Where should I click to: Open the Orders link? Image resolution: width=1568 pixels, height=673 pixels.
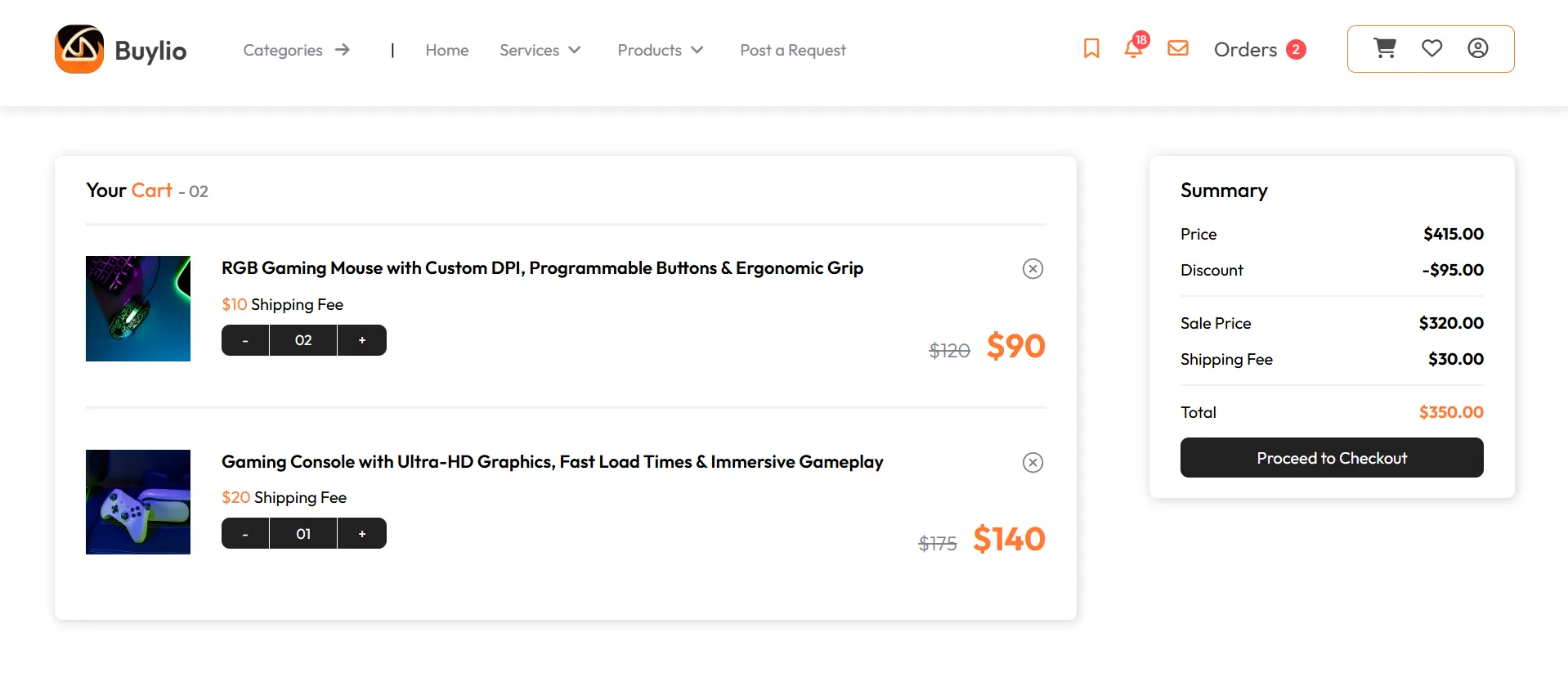(x=1260, y=50)
